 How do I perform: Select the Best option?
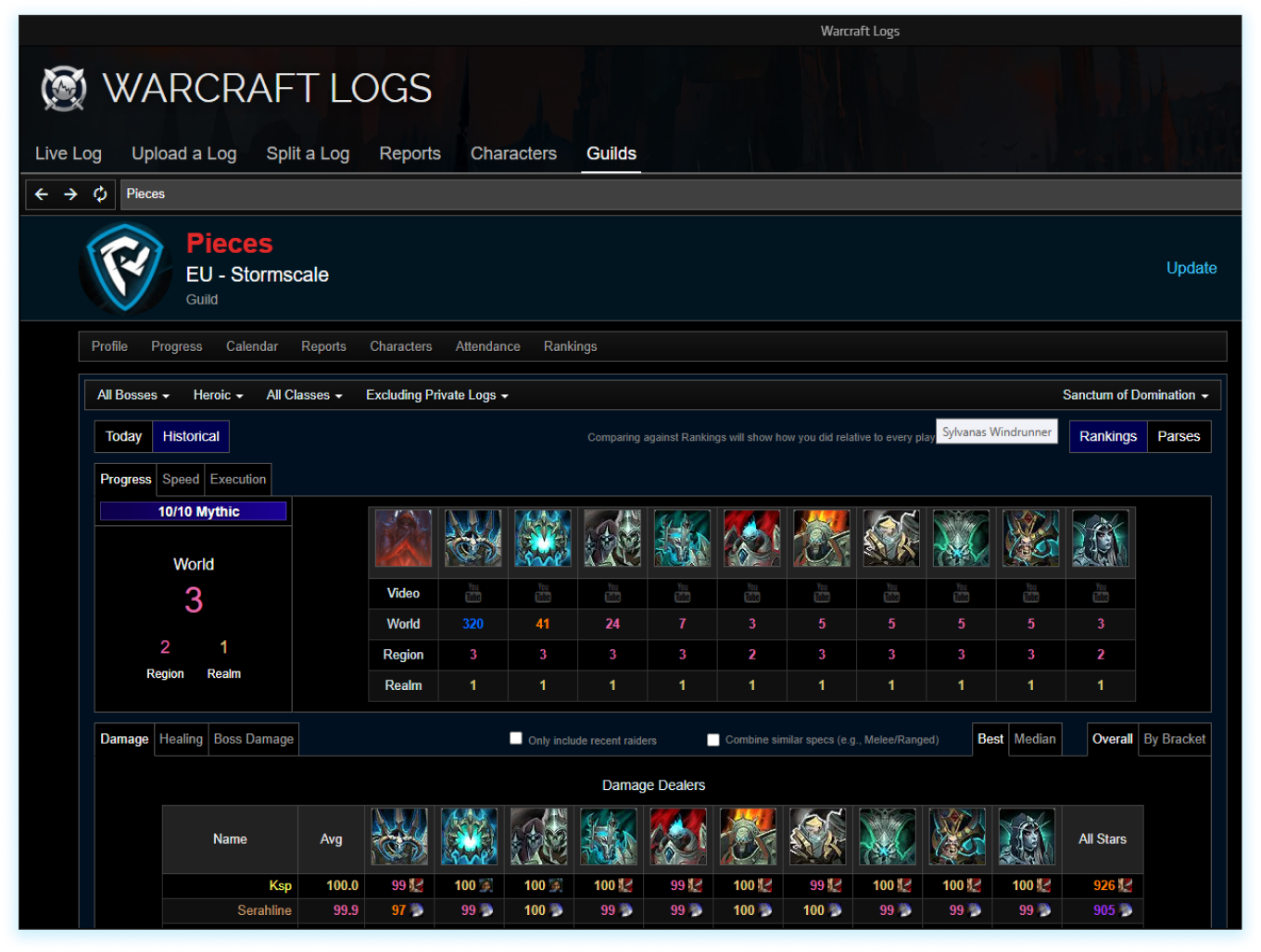[990, 739]
